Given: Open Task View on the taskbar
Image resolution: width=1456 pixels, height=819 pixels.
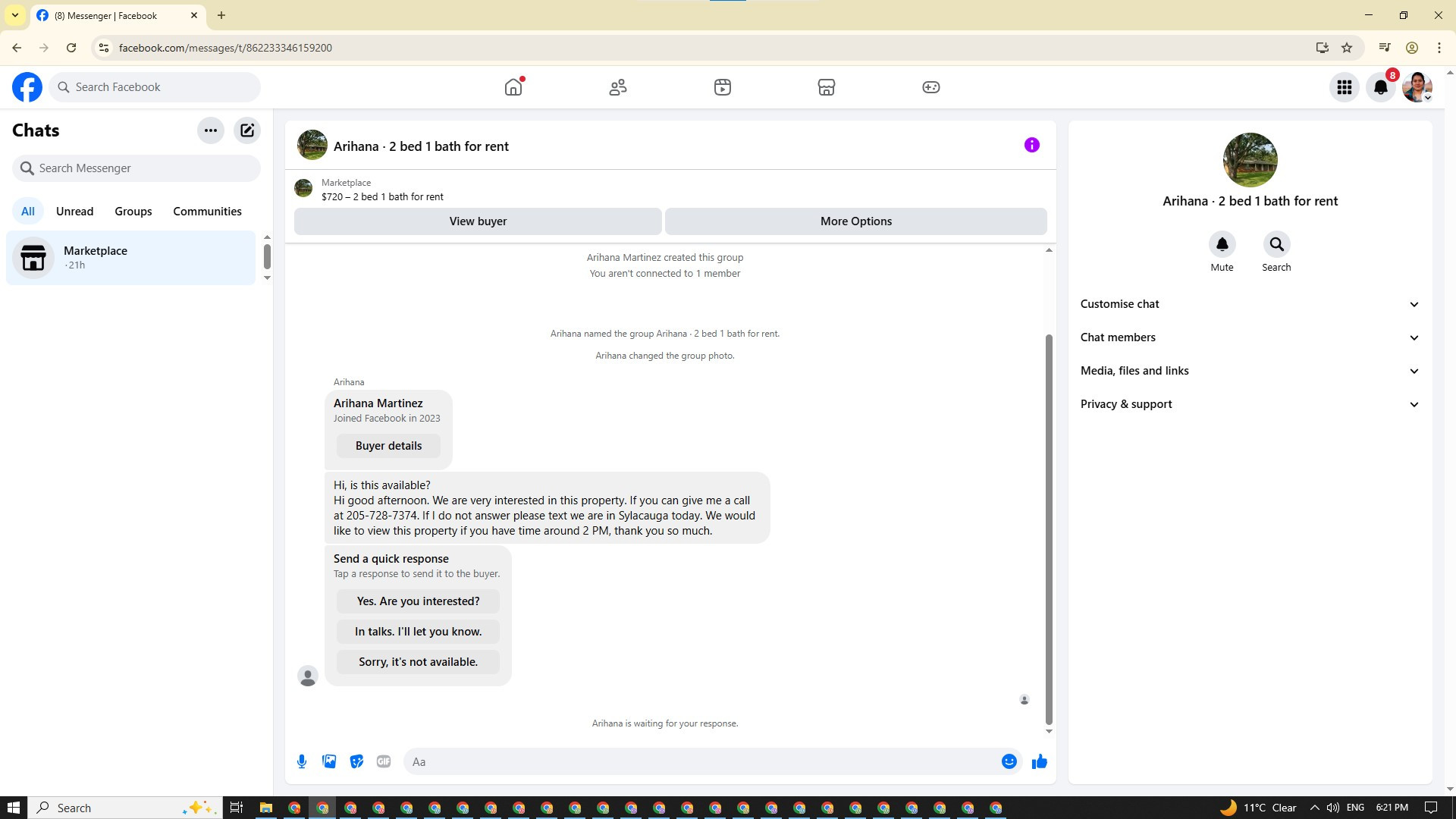Looking at the screenshot, I should [237, 808].
